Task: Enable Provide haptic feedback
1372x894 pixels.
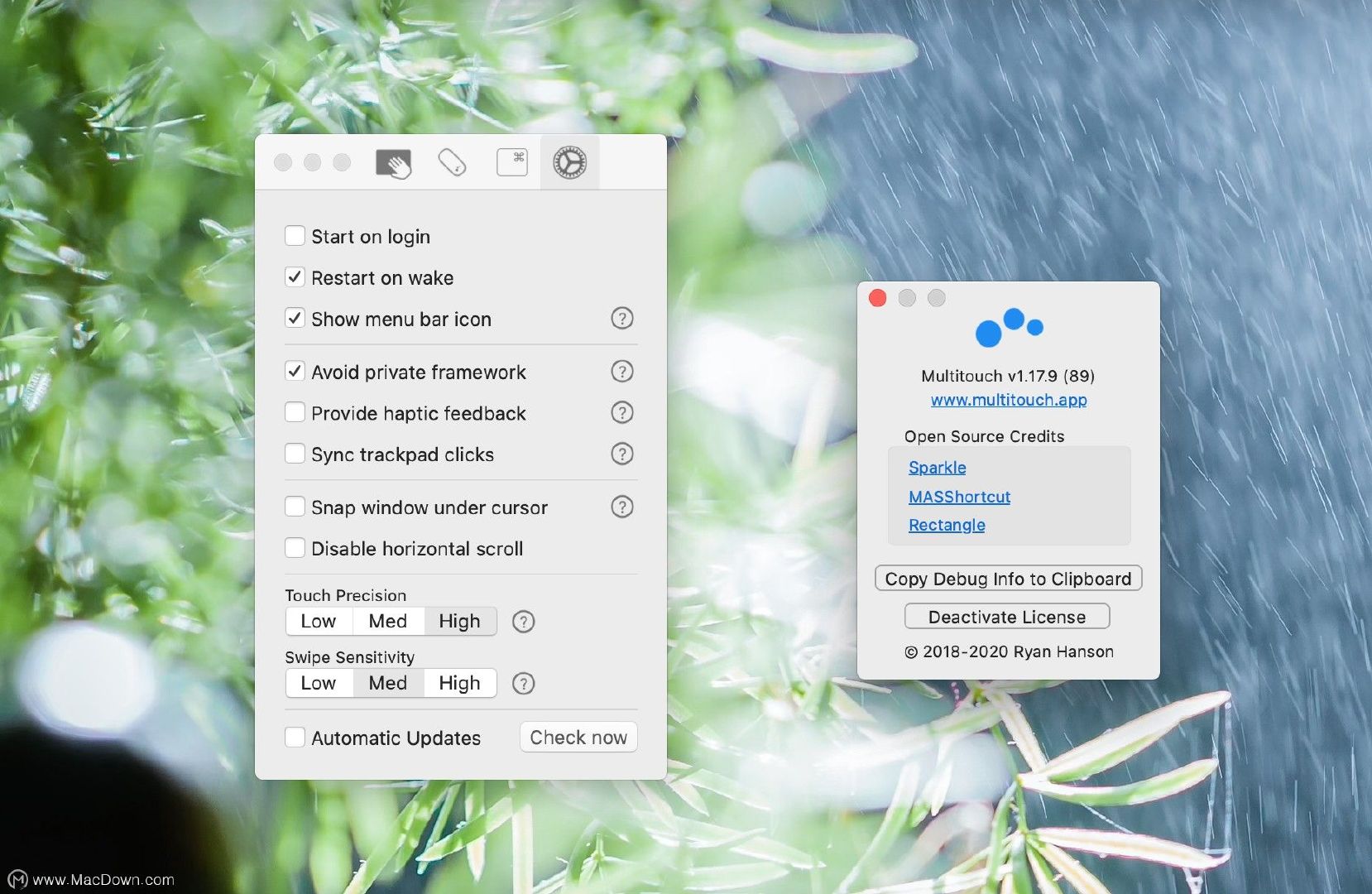Action: point(295,412)
